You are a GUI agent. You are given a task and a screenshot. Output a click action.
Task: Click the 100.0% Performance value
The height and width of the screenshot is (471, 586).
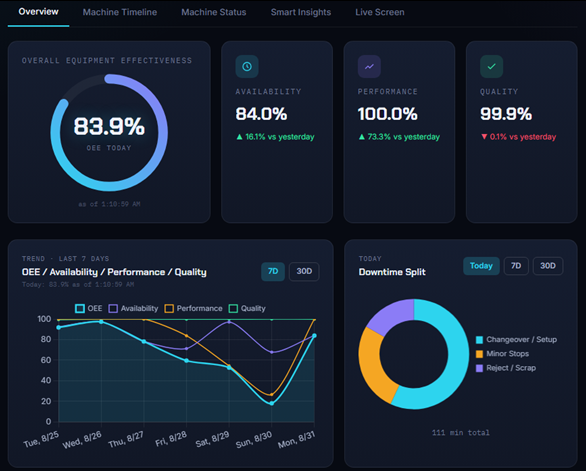[x=388, y=114]
